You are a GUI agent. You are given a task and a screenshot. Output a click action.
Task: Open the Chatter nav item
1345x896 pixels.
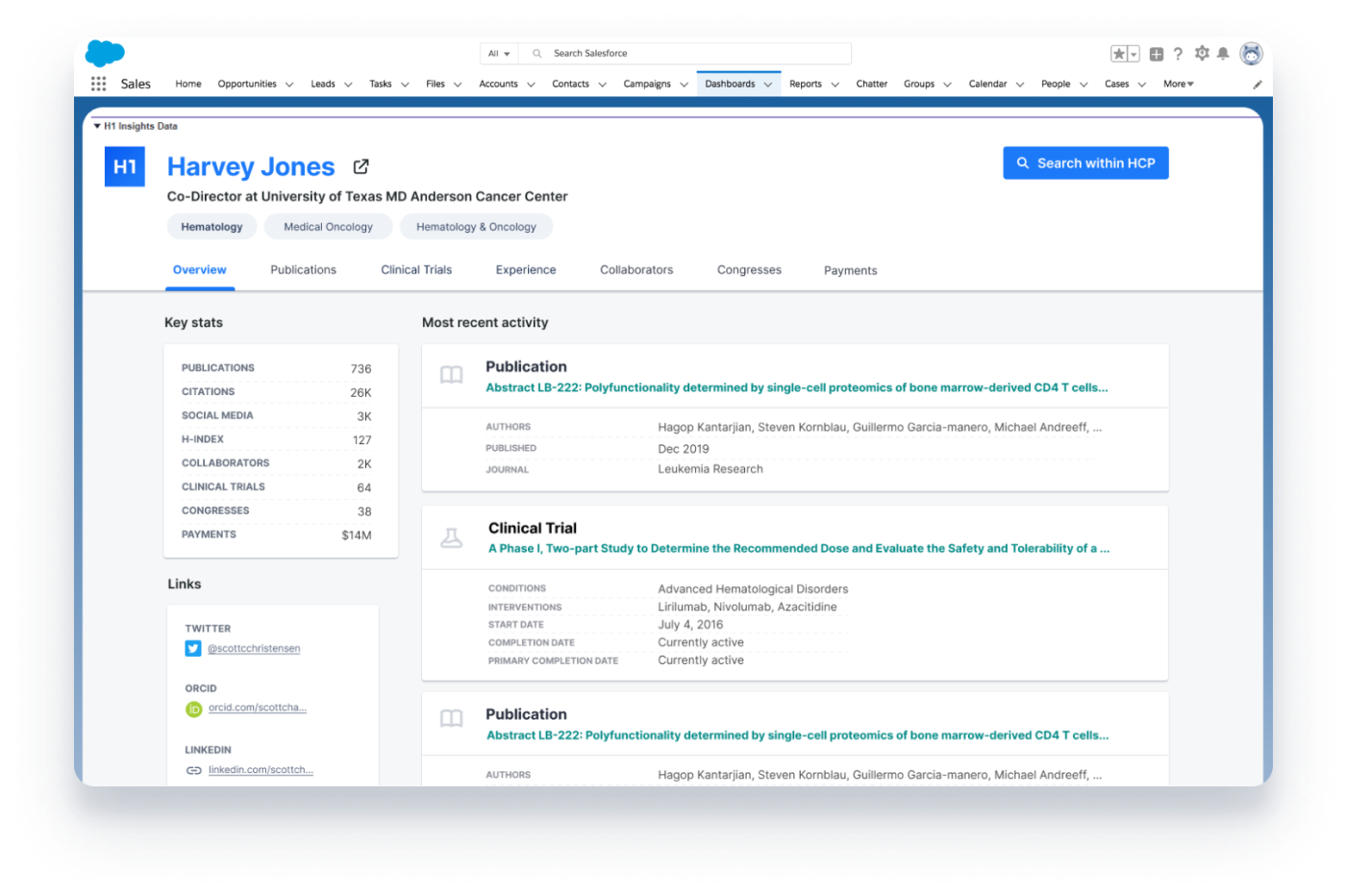point(872,84)
